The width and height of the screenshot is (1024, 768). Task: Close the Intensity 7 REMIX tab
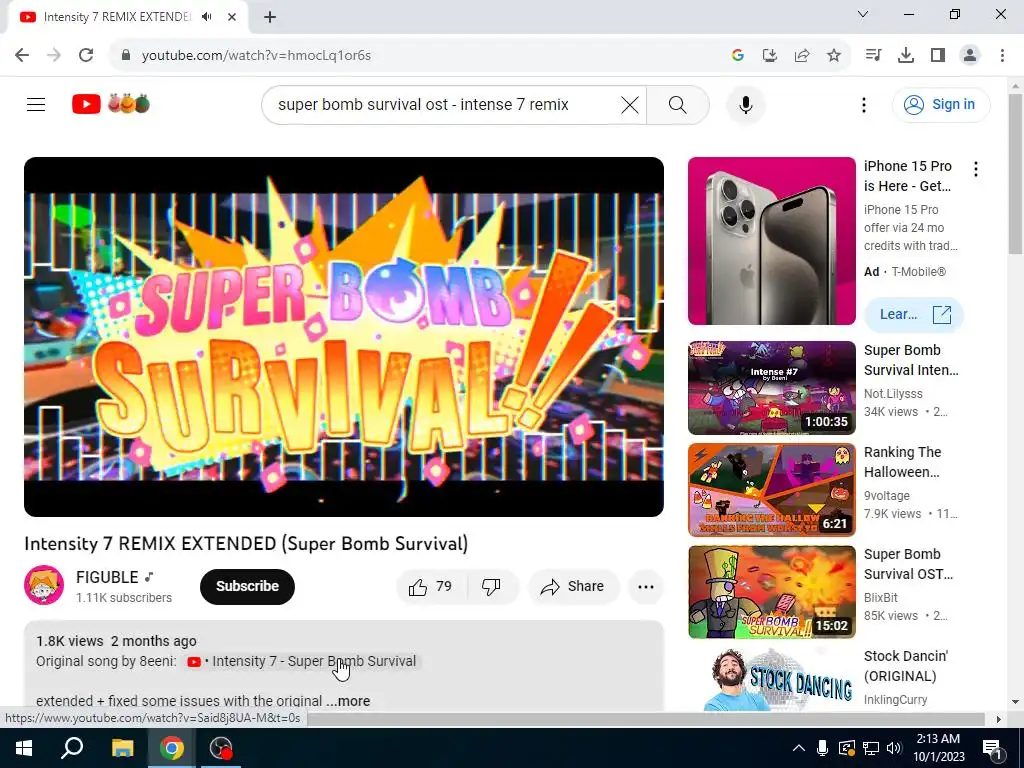point(232,17)
